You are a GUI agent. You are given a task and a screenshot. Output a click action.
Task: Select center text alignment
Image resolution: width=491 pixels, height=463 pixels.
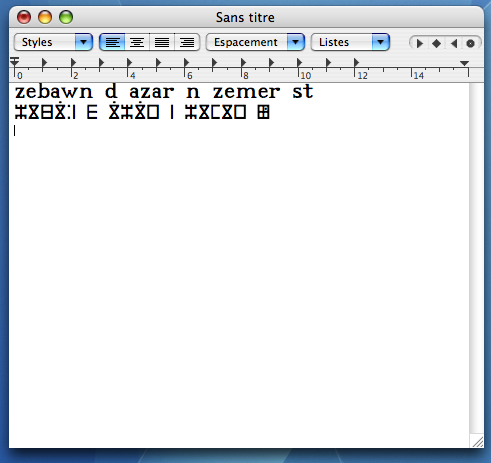[x=137, y=42]
